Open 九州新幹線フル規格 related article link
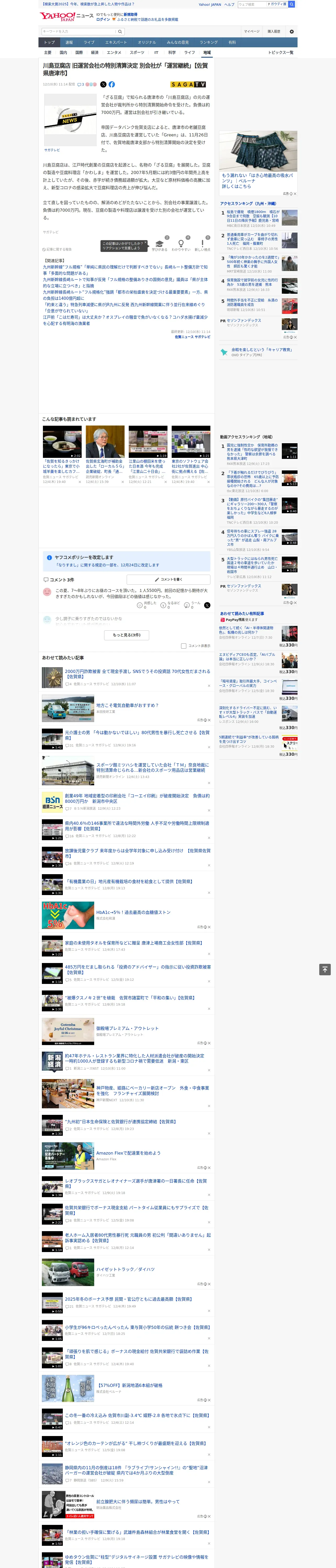Screen dimensions: 336x1568 pyautogui.click(x=125, y=270)
